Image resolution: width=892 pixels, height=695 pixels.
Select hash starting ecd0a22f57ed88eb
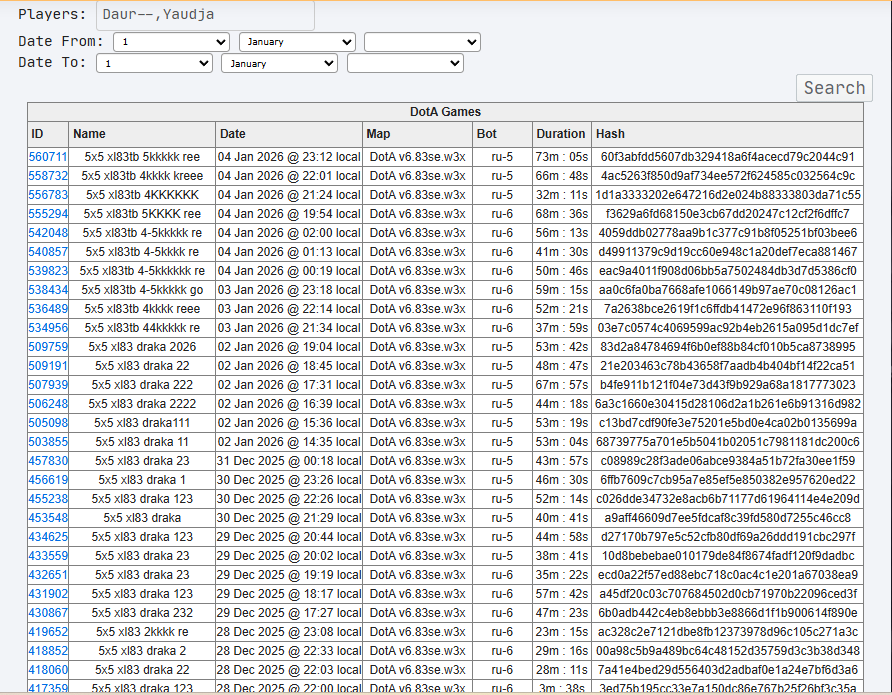[x=728, y=575]
